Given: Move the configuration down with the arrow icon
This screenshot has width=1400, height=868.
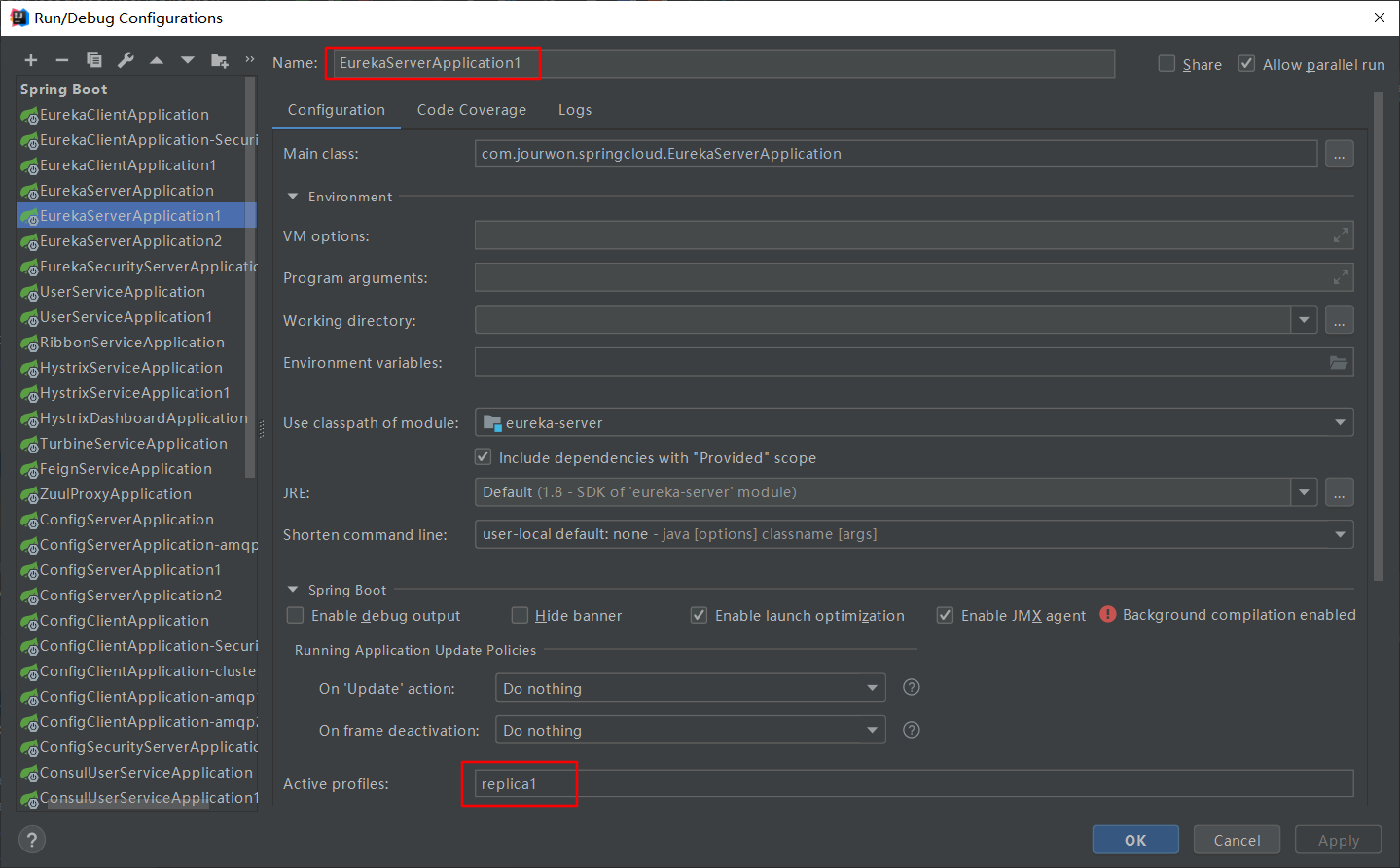Looking at the screenshot, I should tap(188, 60).
